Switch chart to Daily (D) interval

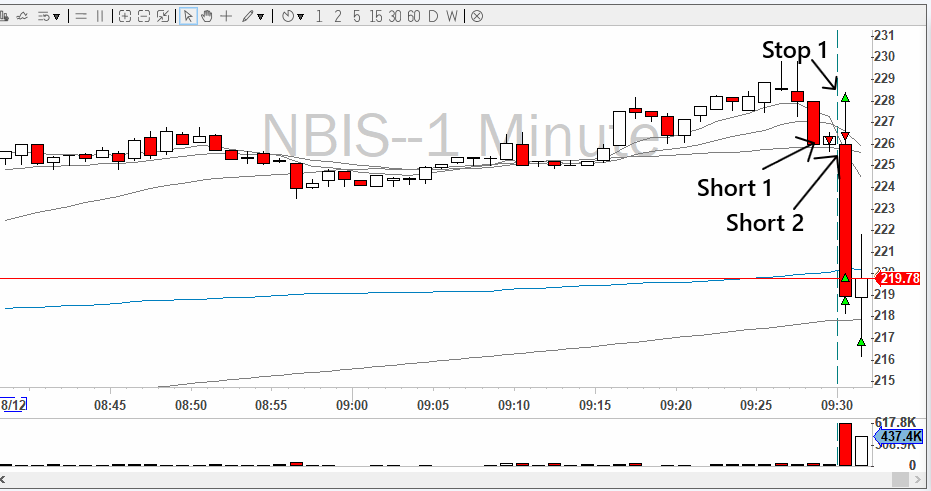pyautogui.click(x=433, y=17)
